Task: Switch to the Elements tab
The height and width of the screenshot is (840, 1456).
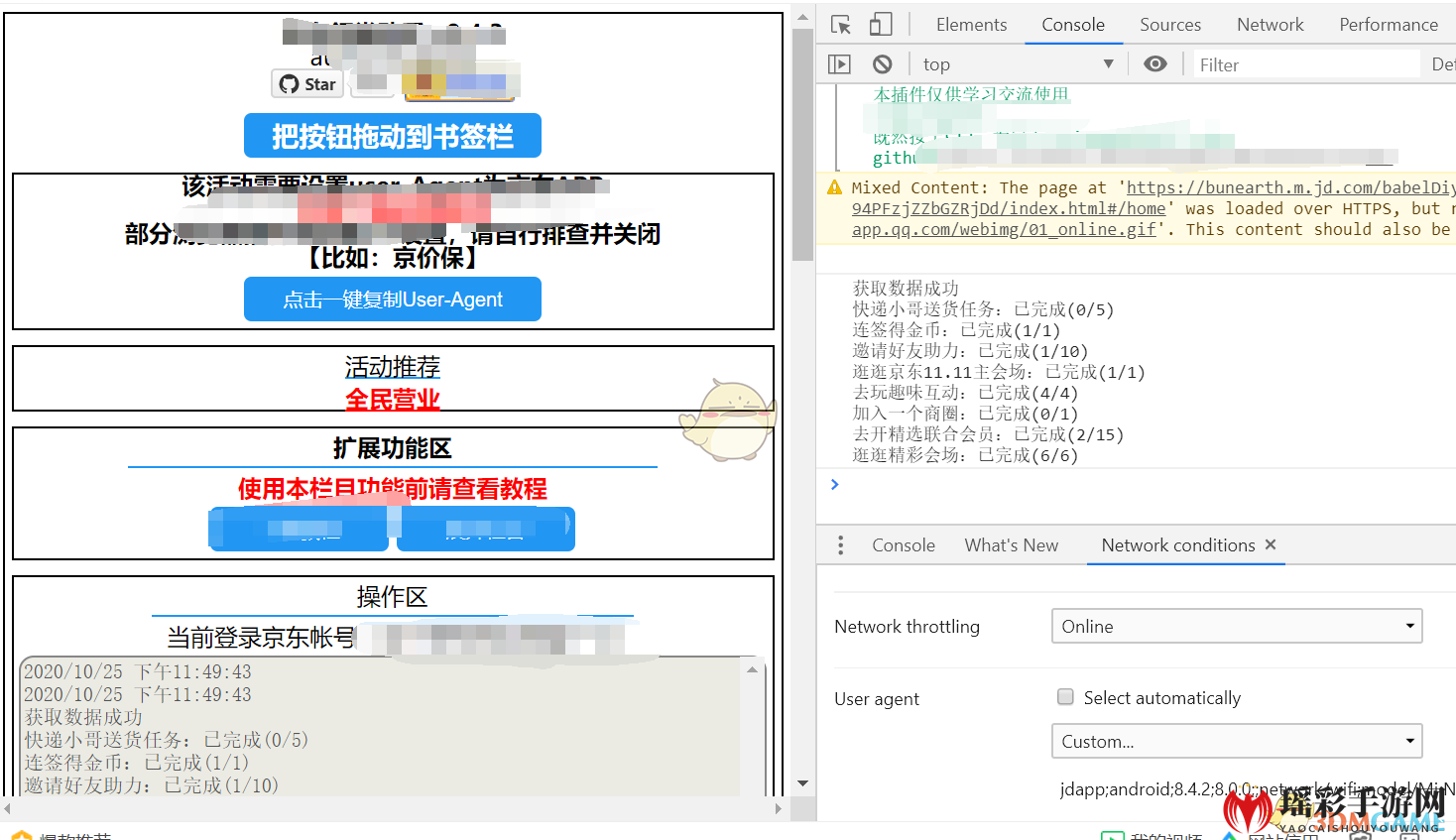Action: (971, 25)
